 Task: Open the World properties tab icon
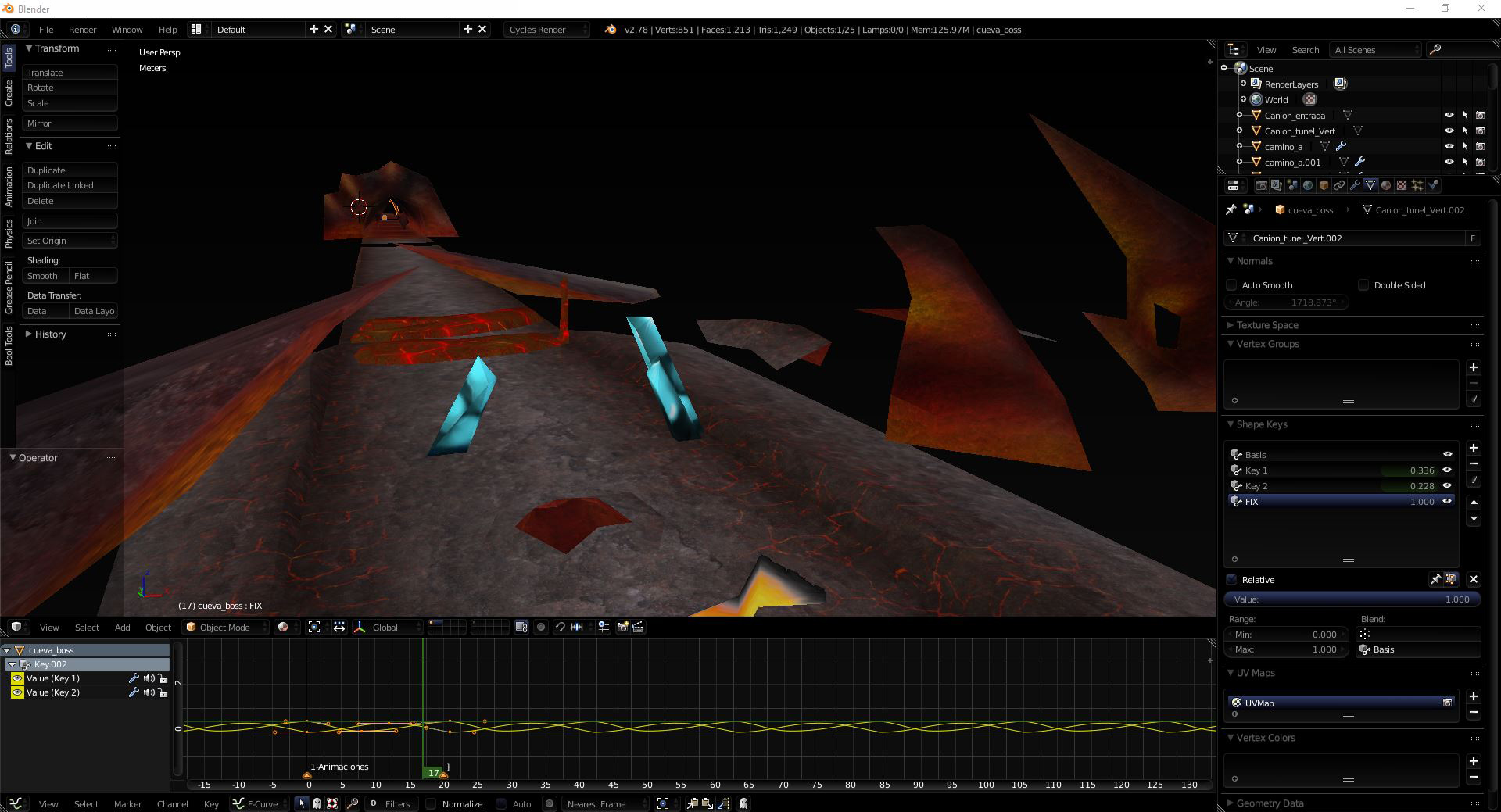(x=1308, y=185)
